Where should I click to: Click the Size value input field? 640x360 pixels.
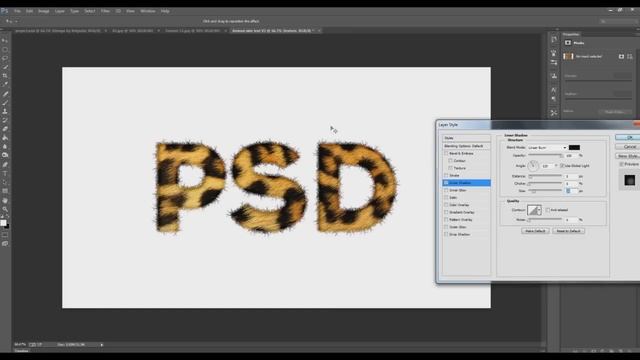tap(571, 191)
